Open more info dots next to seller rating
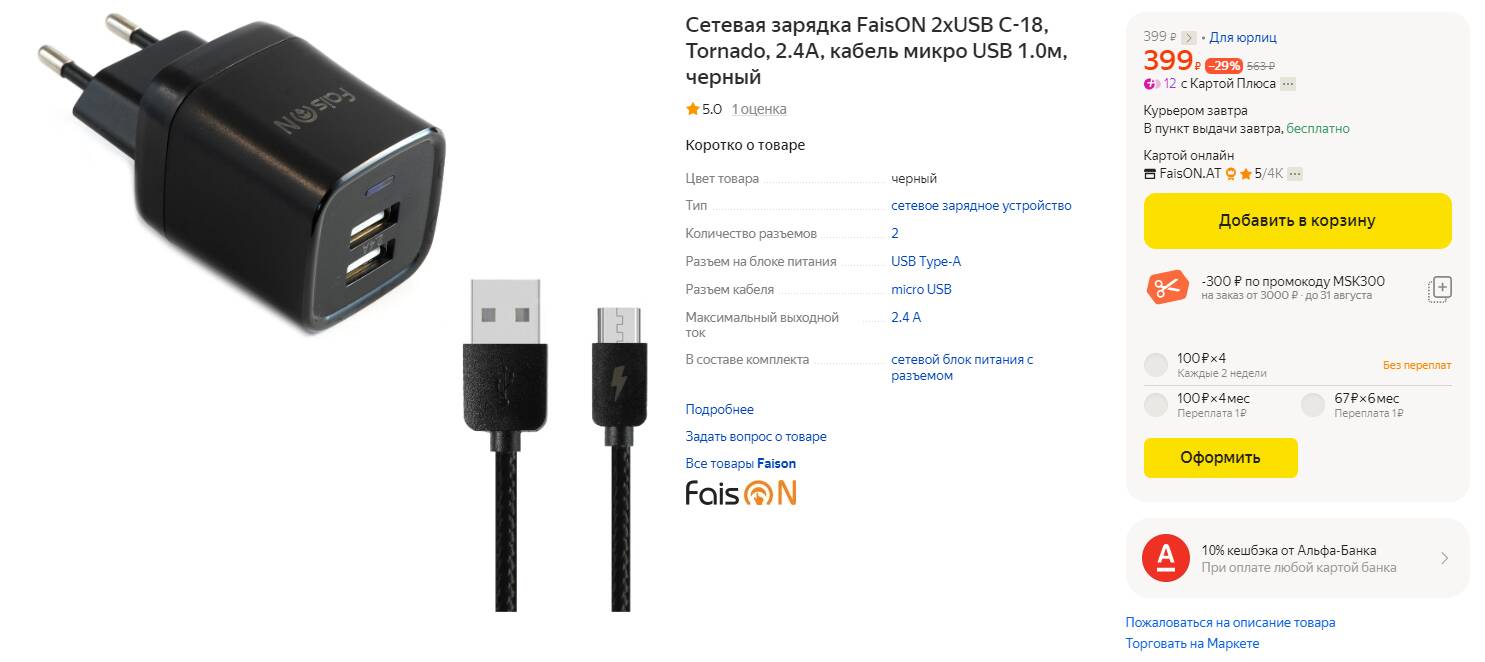Image resolution: width=1485 pixels, height=662 pixels. 1295,174
